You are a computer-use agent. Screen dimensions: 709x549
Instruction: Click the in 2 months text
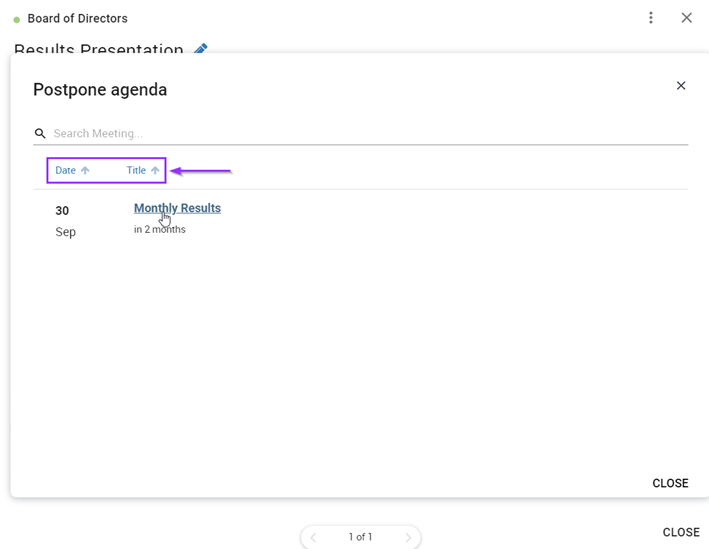click(160, 229)
